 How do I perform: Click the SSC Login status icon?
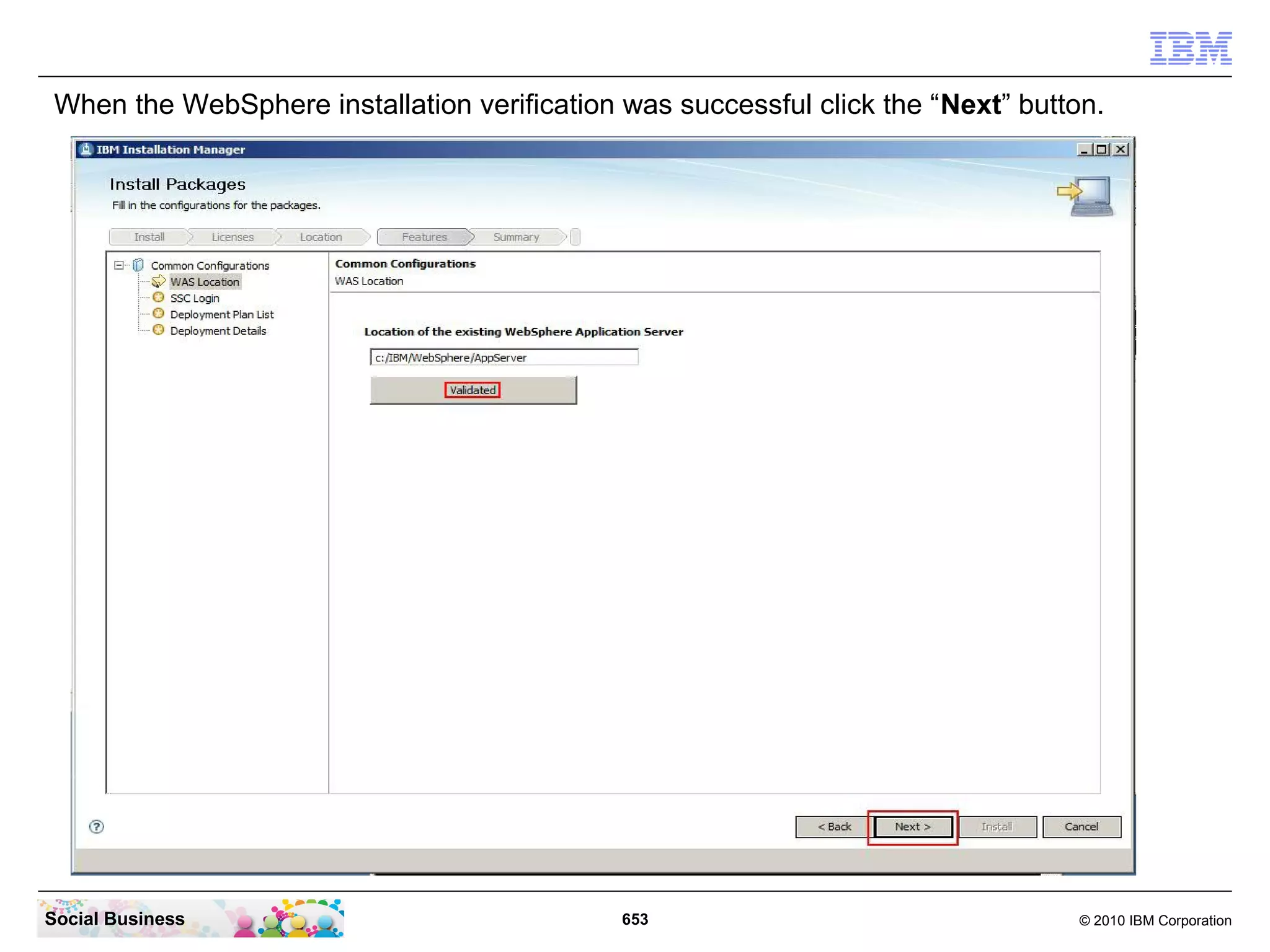(159, 297)
